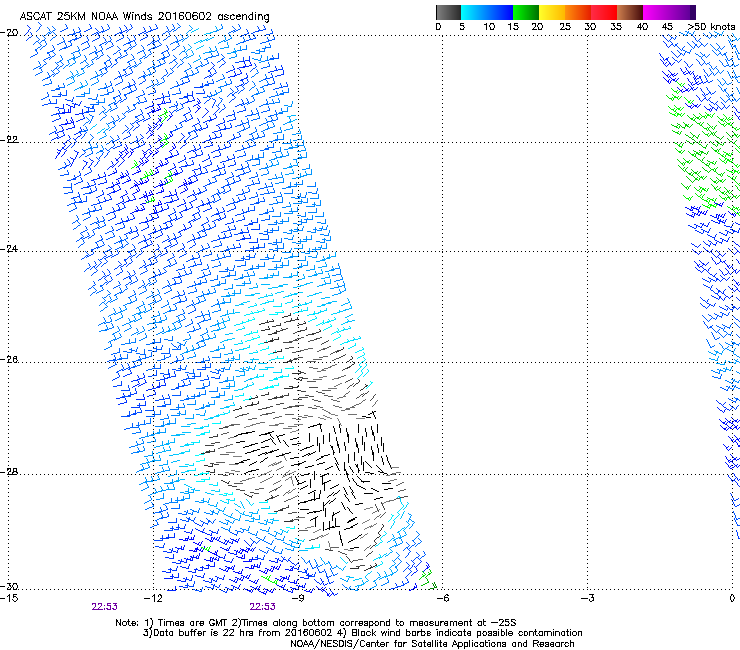740x650 pixels.
Task: Click the latitude label '-22'
Action: tap(9, 140)
